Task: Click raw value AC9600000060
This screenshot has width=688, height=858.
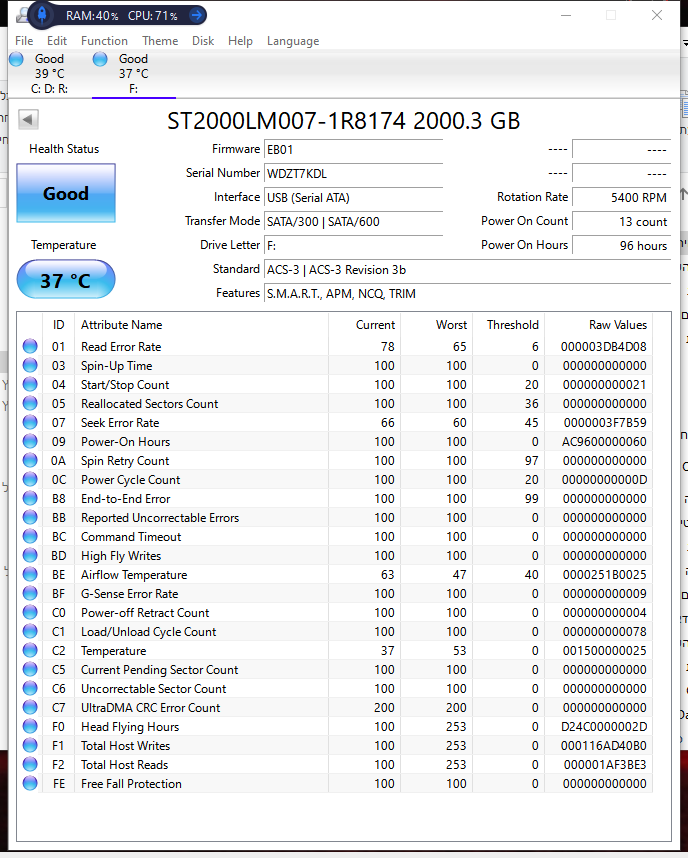Action: 604,442
